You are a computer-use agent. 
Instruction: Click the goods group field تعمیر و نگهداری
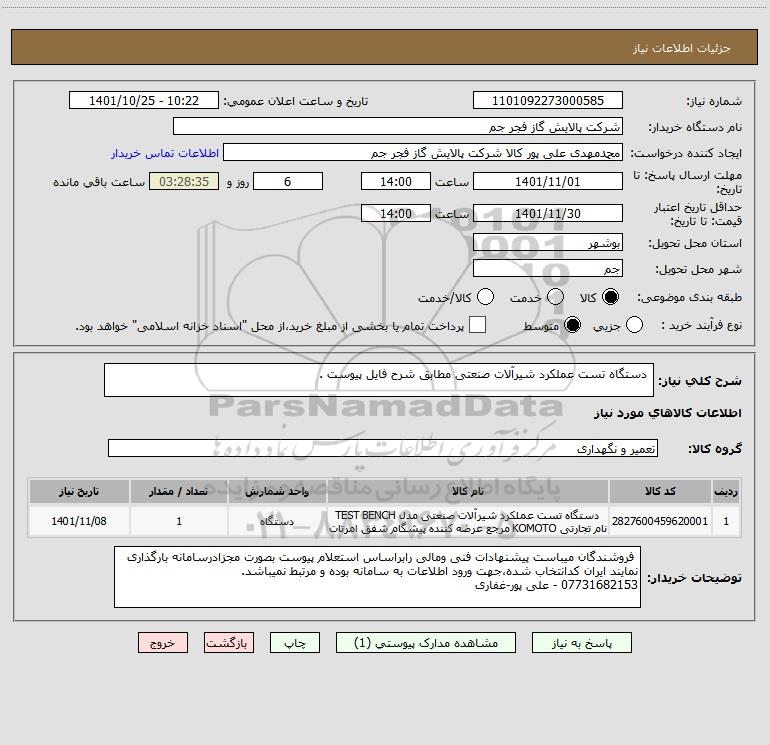(x=383, y=448)
